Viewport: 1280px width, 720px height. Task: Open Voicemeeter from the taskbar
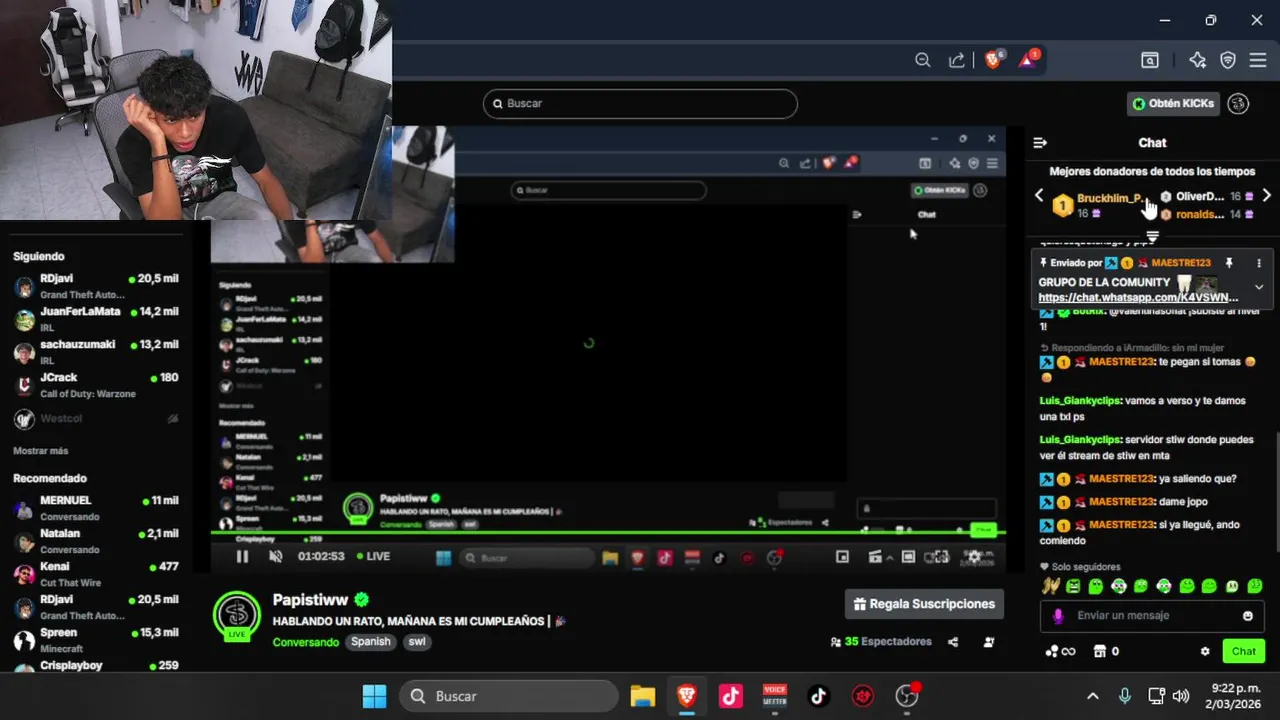pos(775,696)
